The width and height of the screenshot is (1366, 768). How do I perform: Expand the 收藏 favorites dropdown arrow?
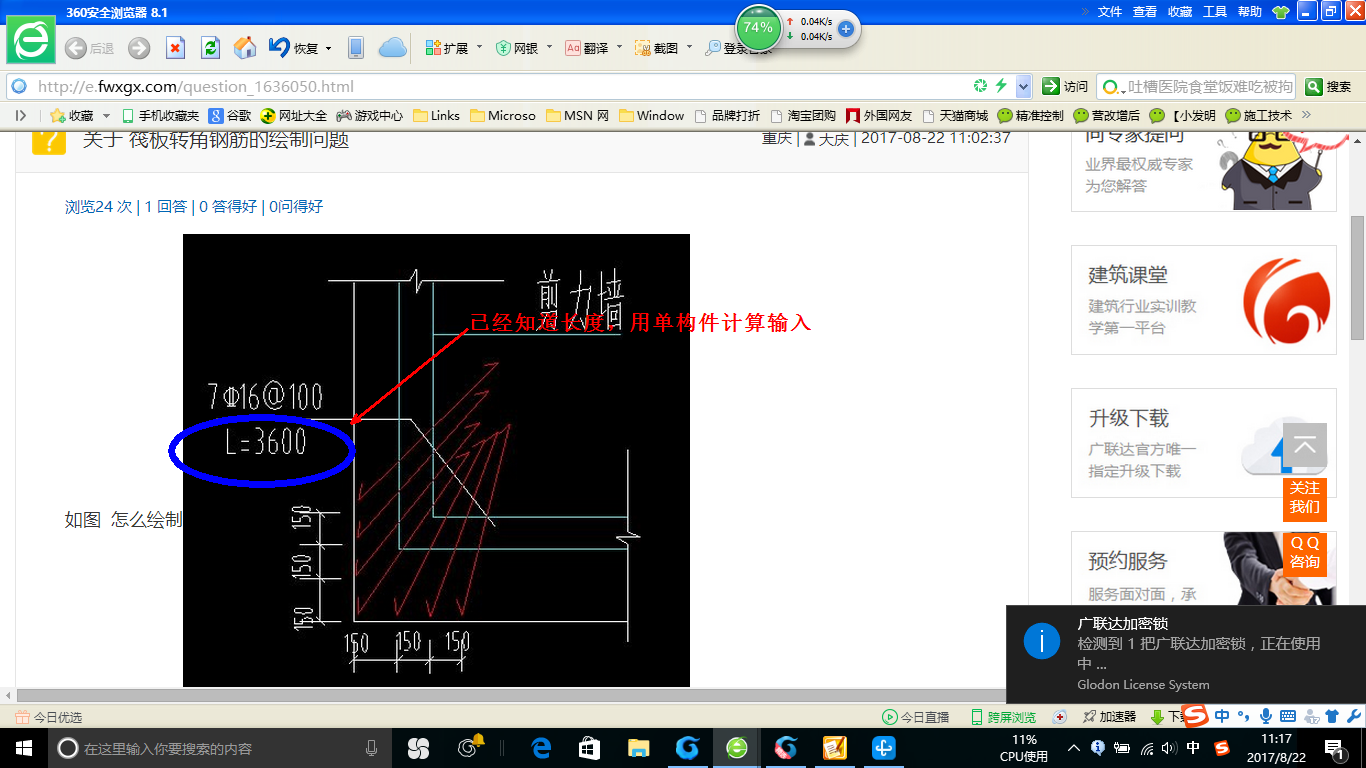tap(107, 116)
